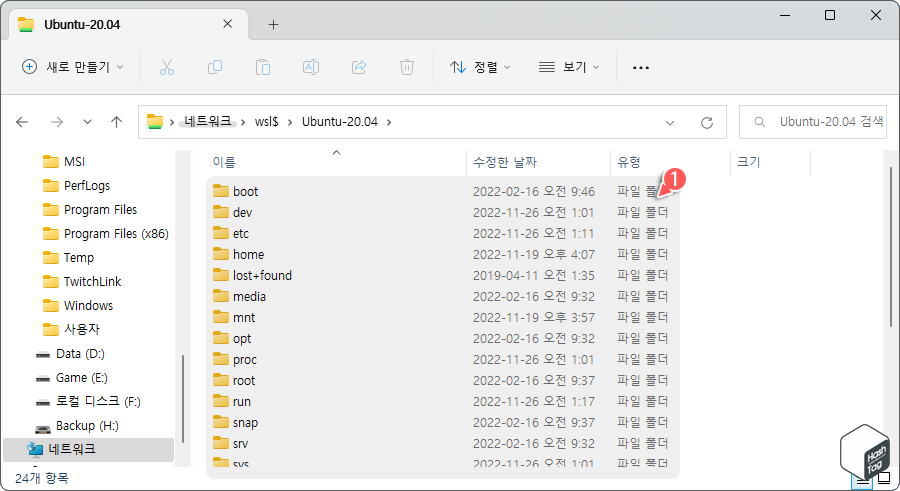Select MSI folder in sidebar
Viewport: 900px width, 491px height.
pos(74,162)
